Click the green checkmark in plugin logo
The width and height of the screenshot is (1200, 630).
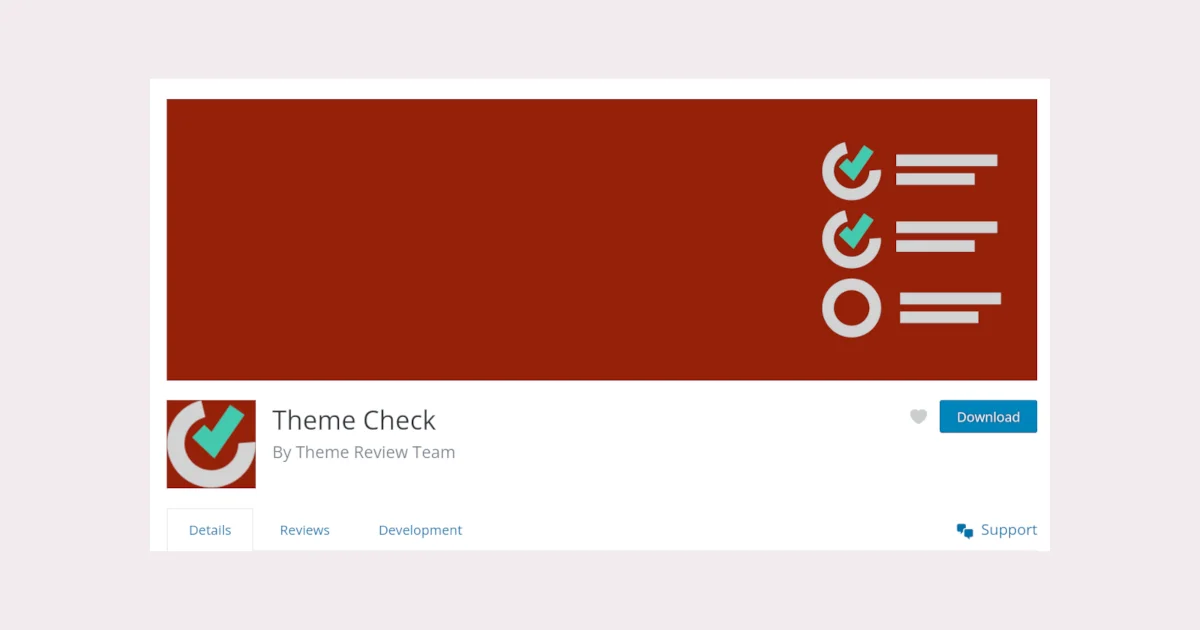pyautogui.click(x=218, y=431)
